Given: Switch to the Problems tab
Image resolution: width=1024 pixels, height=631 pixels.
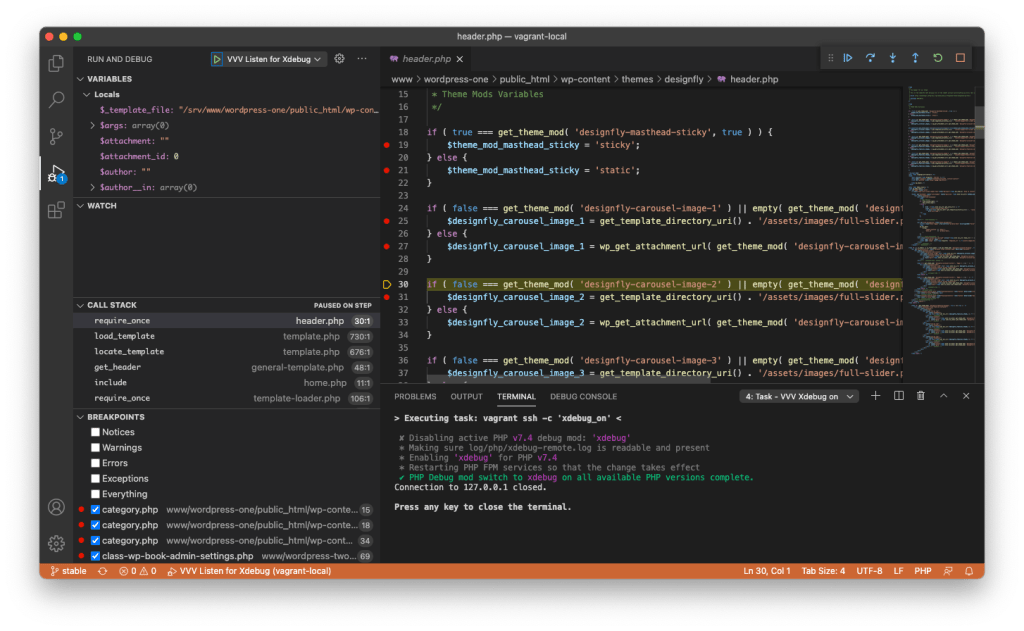Looking at the screenshot, I should [x=415, y=397].
